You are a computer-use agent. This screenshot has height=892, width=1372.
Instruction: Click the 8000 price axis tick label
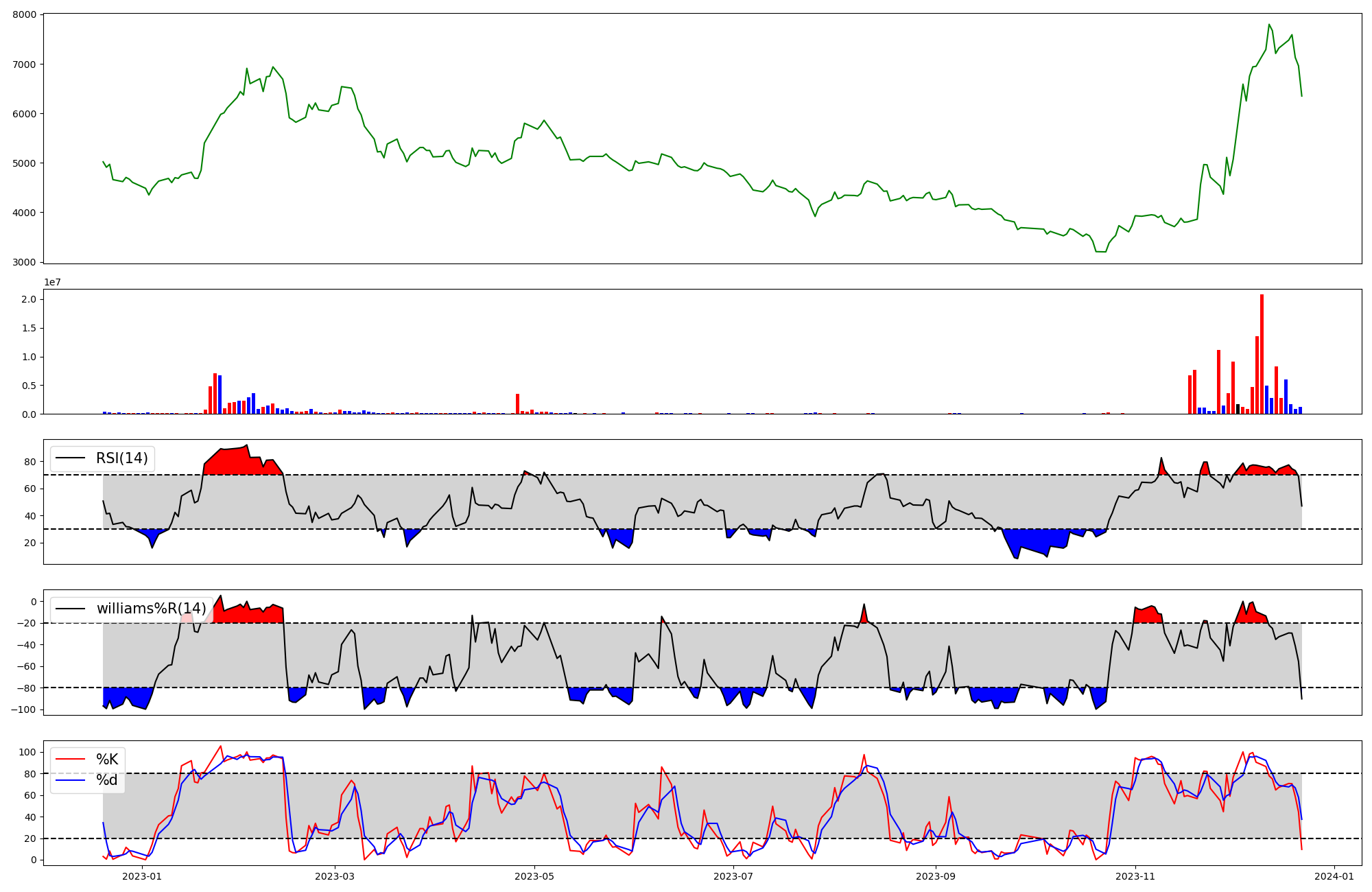click(25, 15)
